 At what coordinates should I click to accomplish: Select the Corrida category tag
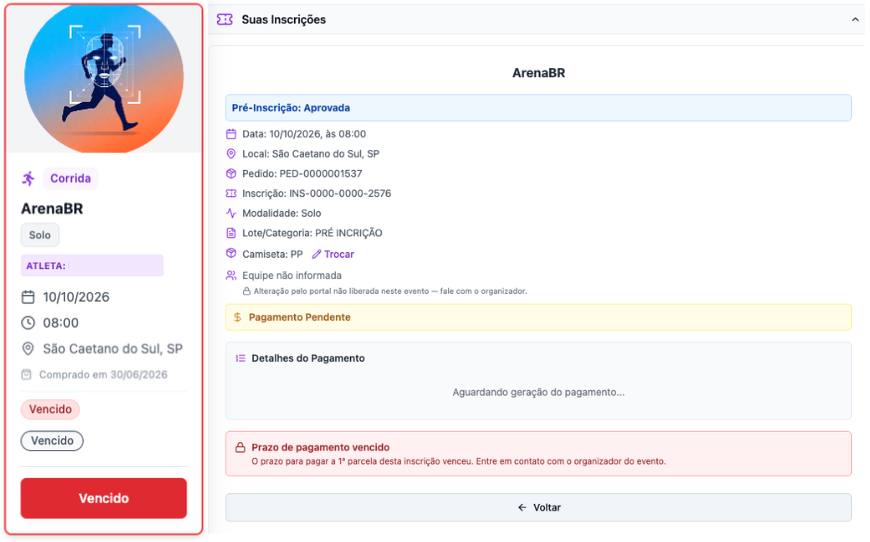70,179
